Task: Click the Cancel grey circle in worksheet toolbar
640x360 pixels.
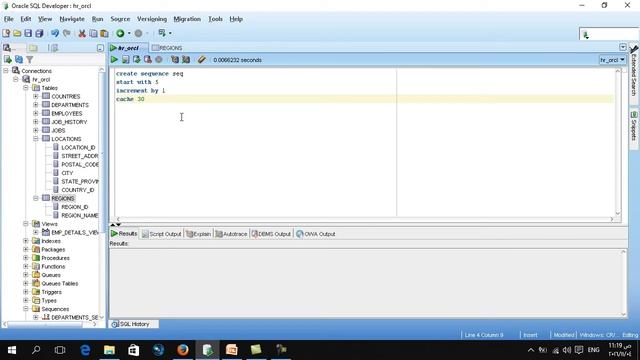Action: pyautogui.click(x=159, y=60)
